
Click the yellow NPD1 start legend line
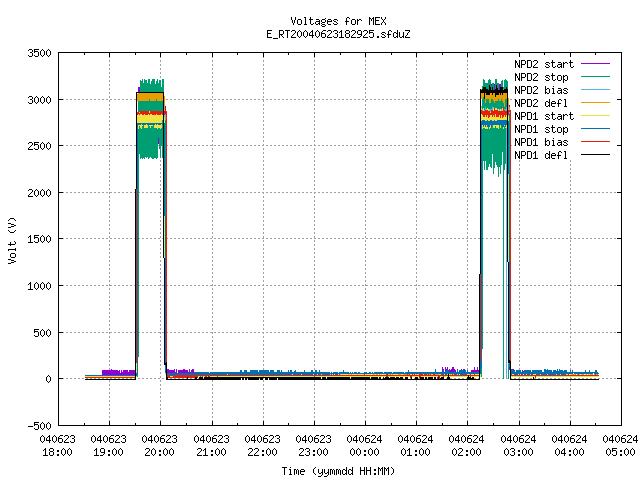595,116
